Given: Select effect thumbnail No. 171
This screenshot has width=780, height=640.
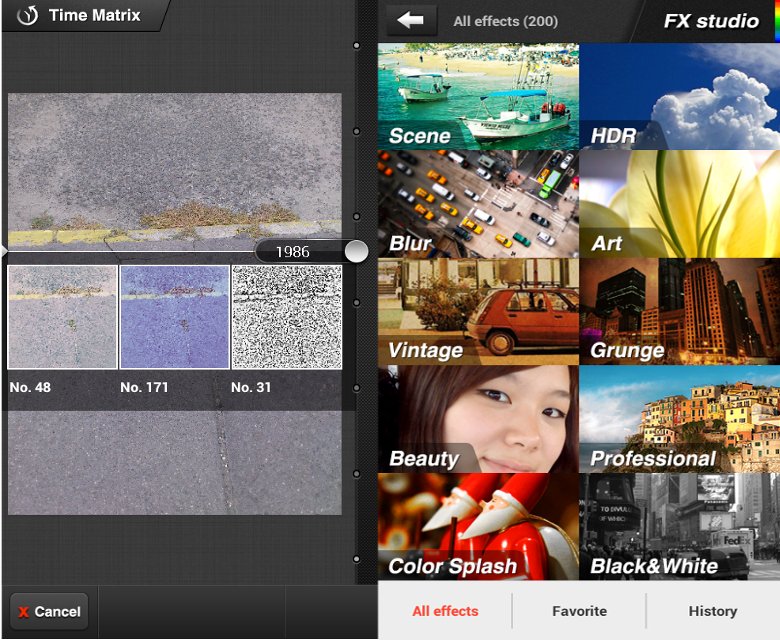Looking at the screenshot, I should [175, 317].
